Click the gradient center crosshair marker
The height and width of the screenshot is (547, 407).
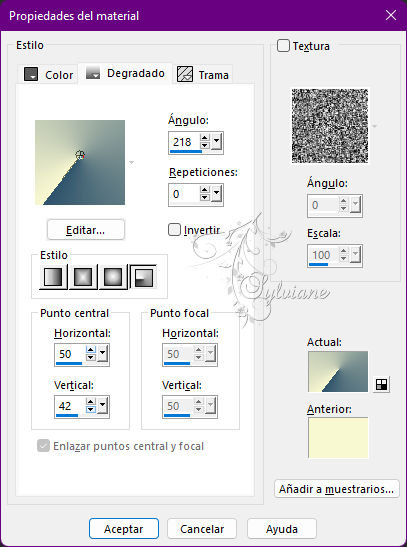(x=80, y=155)
